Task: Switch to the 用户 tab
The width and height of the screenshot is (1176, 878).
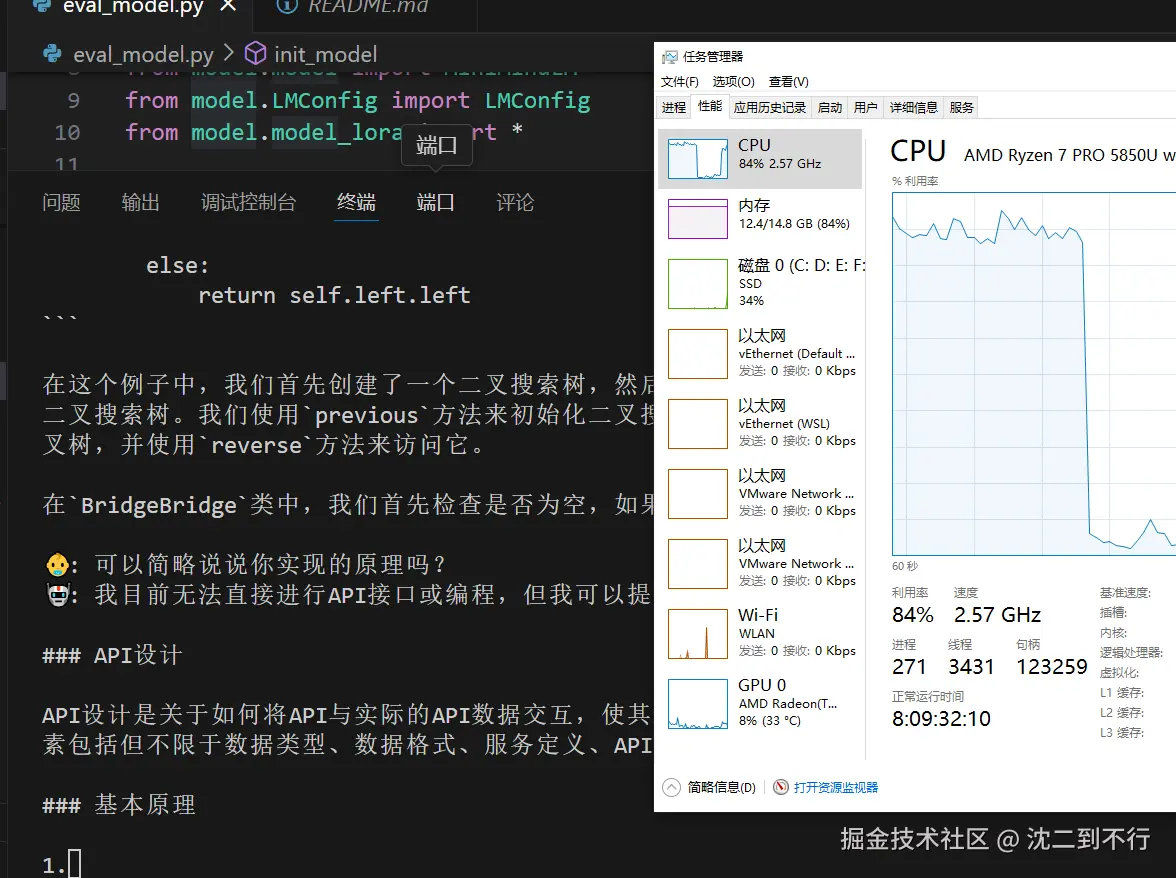Action: click(866, 107)
